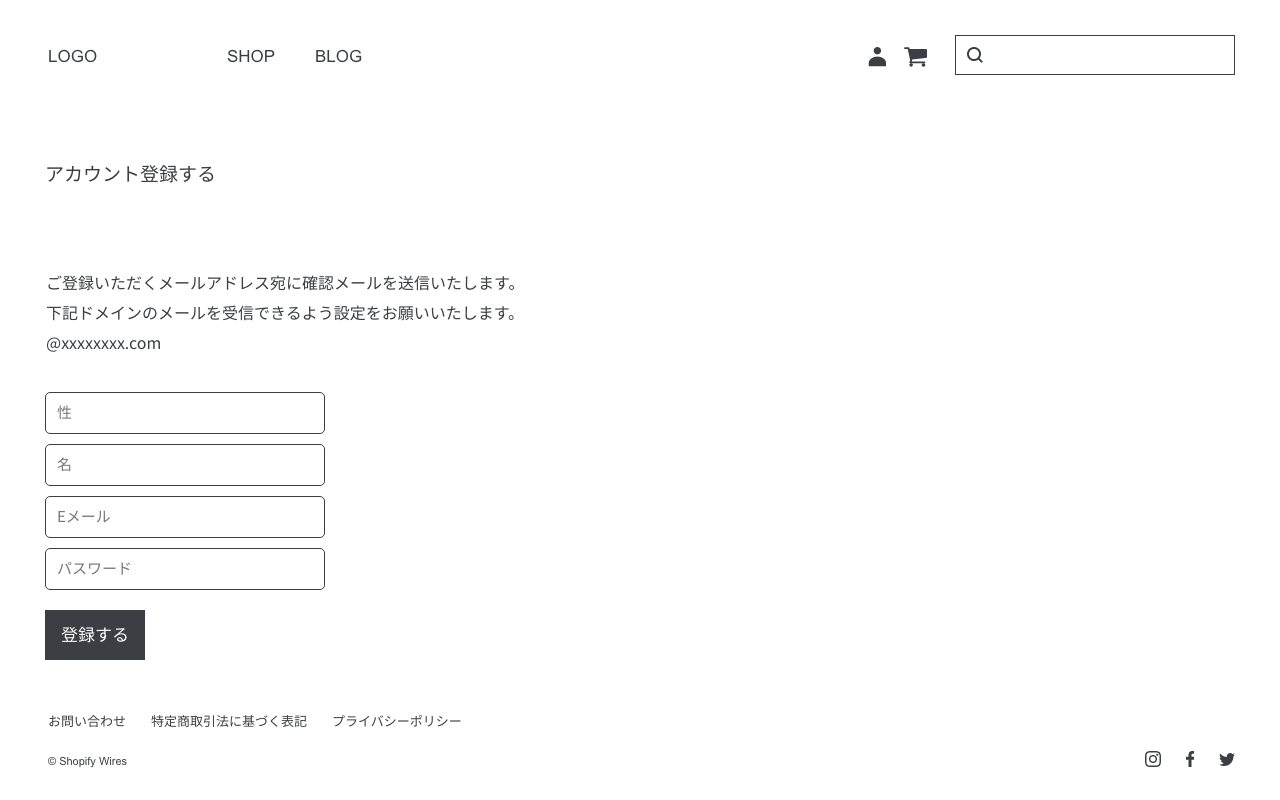
Task: Focus the 性 (last name) field
Action: [x=185, y=413]
